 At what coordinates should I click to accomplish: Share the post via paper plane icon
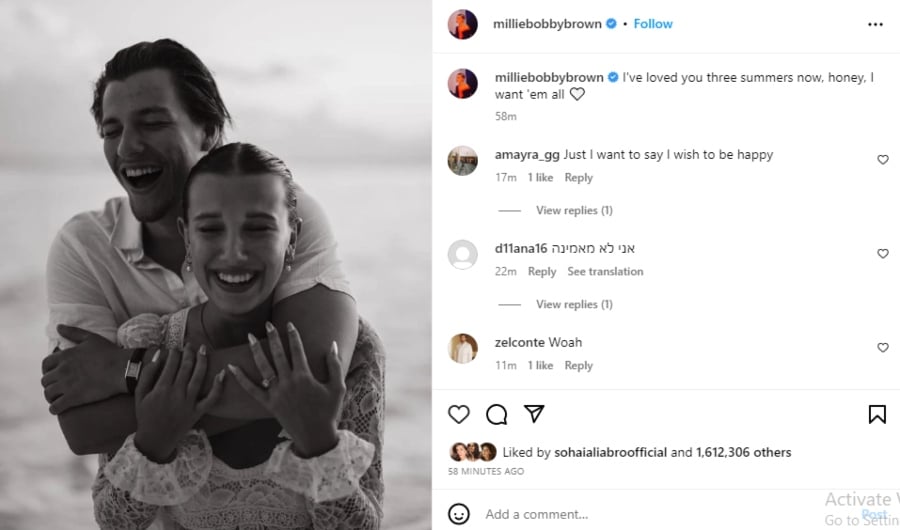[534, 414]
